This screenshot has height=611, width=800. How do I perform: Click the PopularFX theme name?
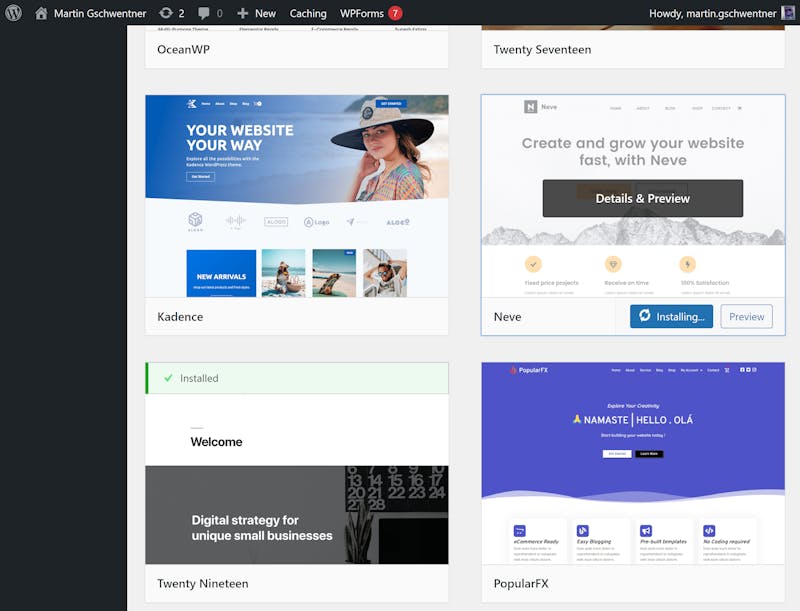point(521,583)
